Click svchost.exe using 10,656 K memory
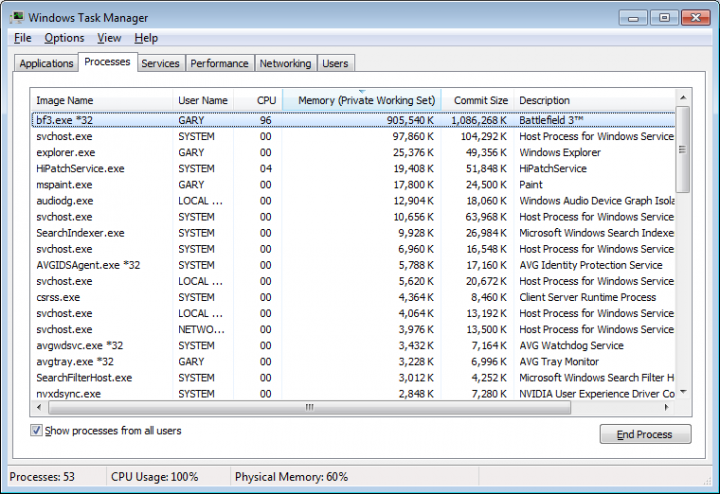Viewport: 720px width, 494px height. pyautogui.click(x=353, y=217)
